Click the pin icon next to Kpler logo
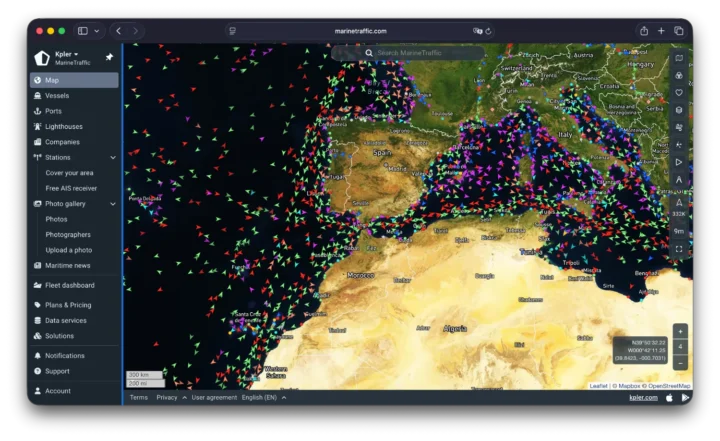Image resolution: width=720 pixels, height=441 pixels. [x=109, y=57]
